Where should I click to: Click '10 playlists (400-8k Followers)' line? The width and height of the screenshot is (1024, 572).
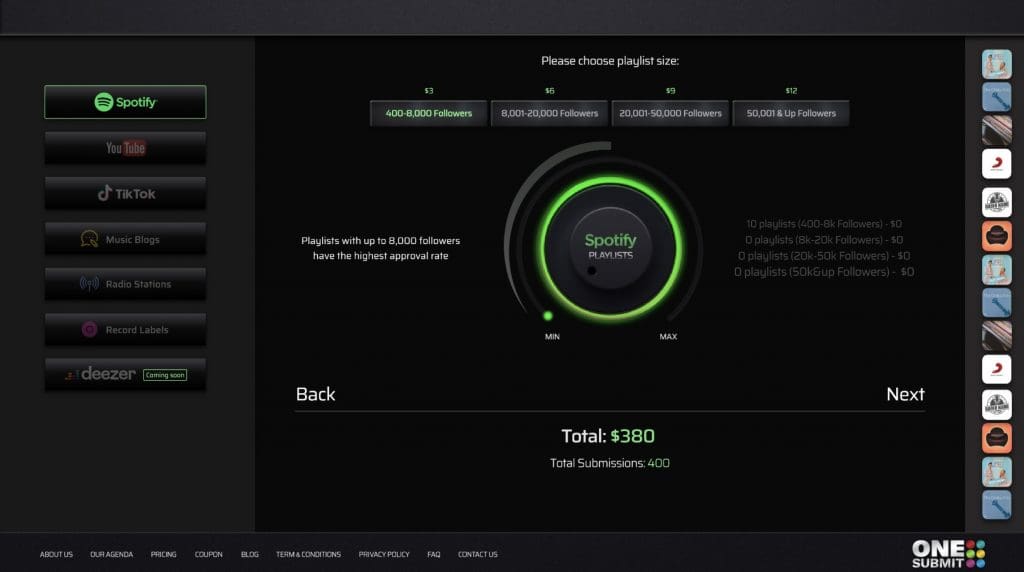coord(824,224)
